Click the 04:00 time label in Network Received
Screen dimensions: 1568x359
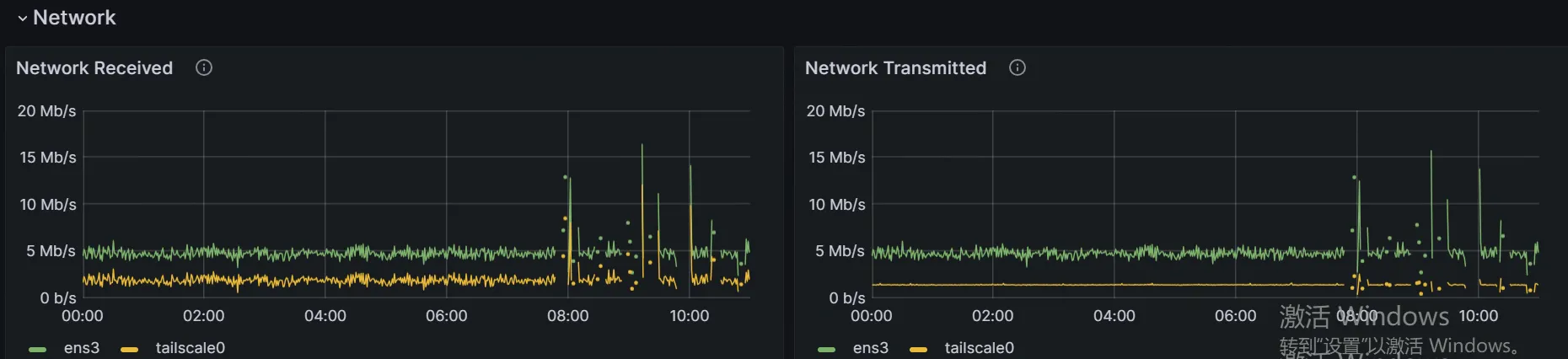pyautogui.click(x=325, y=316)
